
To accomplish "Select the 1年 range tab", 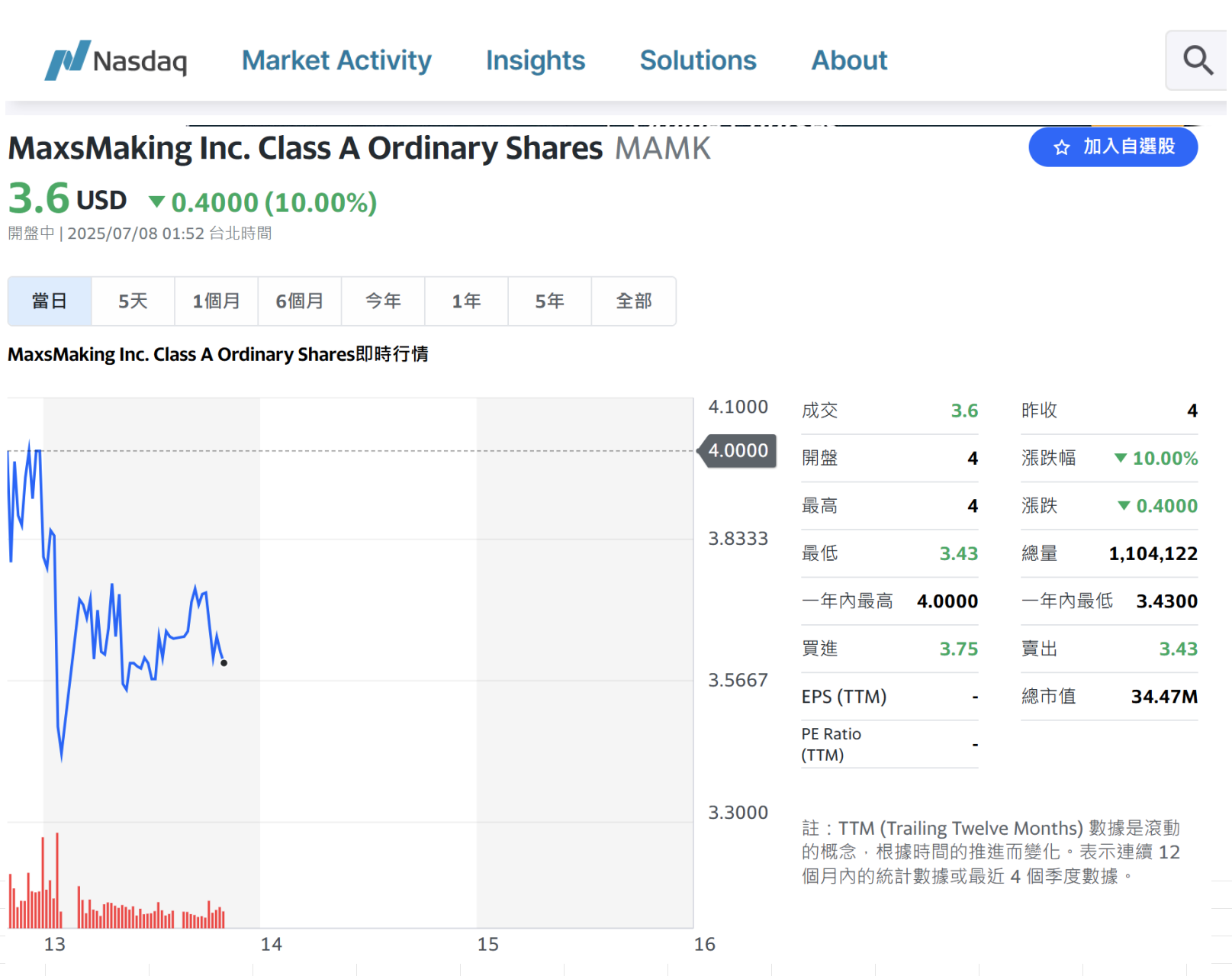I will coord(466,301).
